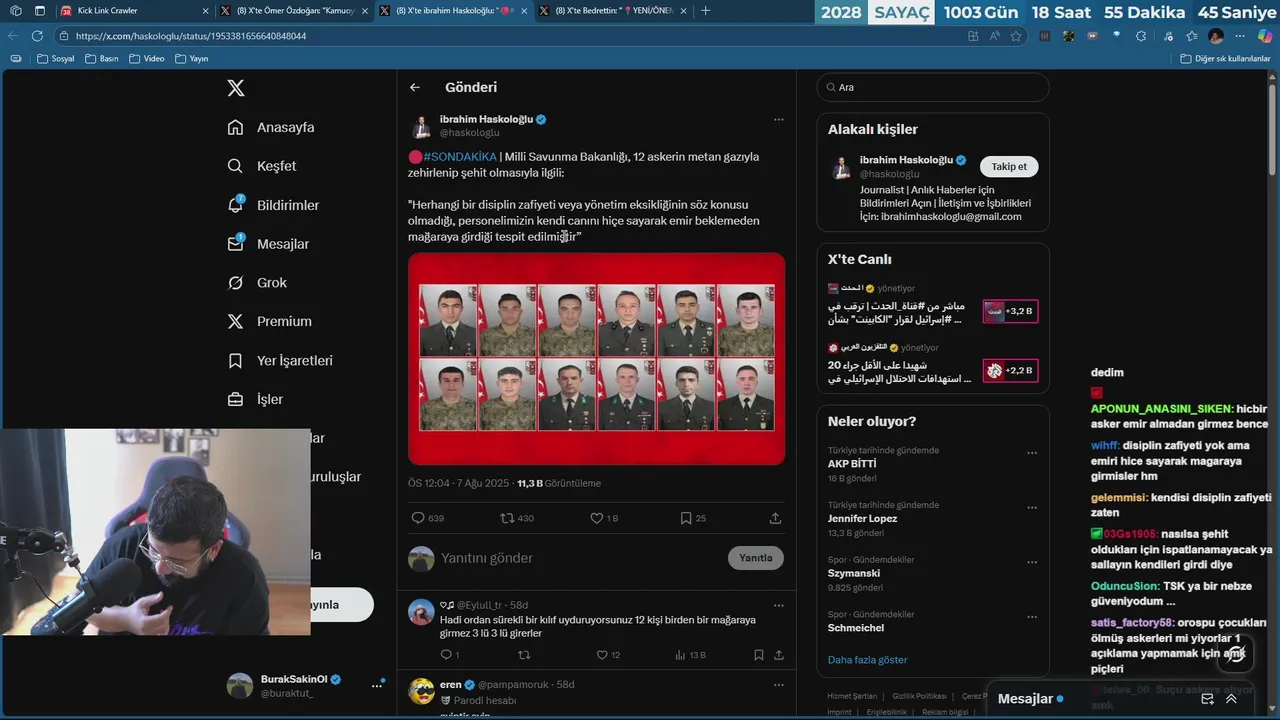Switch to X'te Bedrettin tab
This screenshot has width=1280, height=720.
613,10
